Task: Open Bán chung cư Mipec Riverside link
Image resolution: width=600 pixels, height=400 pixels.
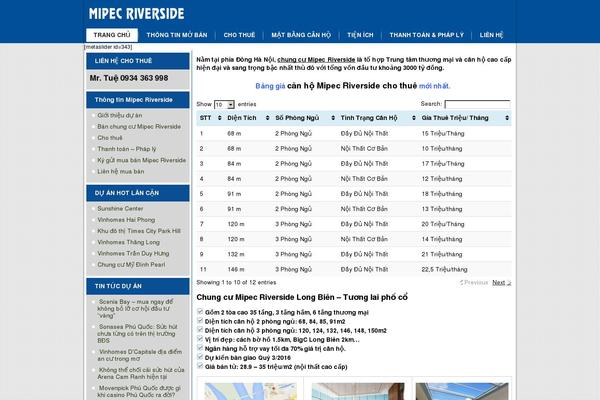Action: [139, 127]
